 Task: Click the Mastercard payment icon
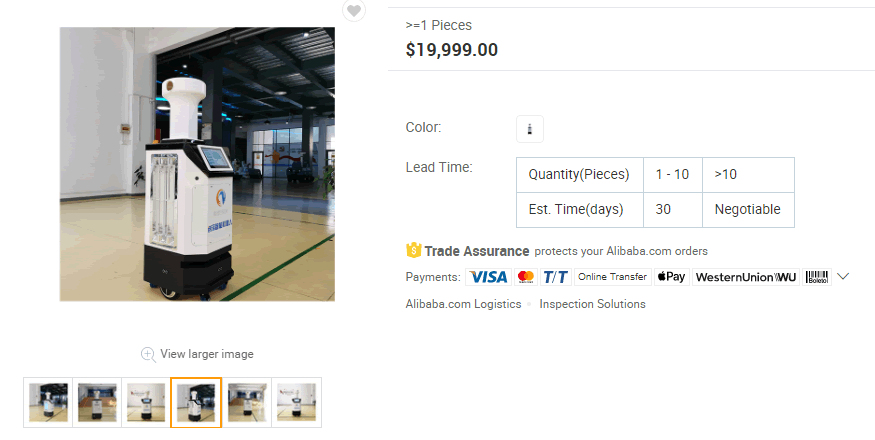coord(526,277)
